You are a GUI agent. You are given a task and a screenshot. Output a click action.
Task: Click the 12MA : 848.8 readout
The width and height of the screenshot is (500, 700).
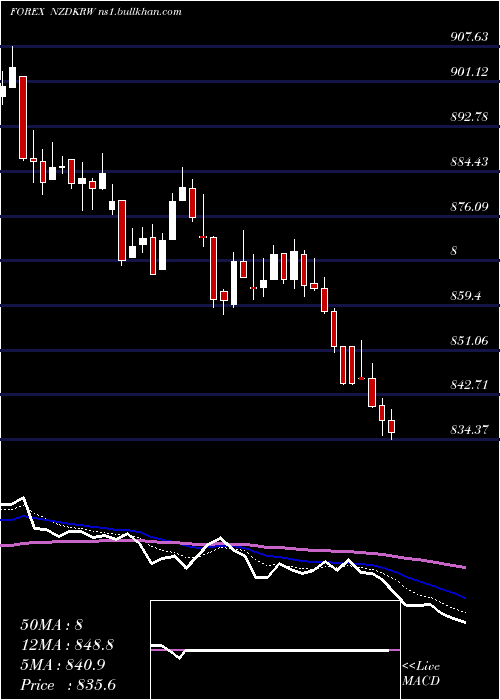67,645
